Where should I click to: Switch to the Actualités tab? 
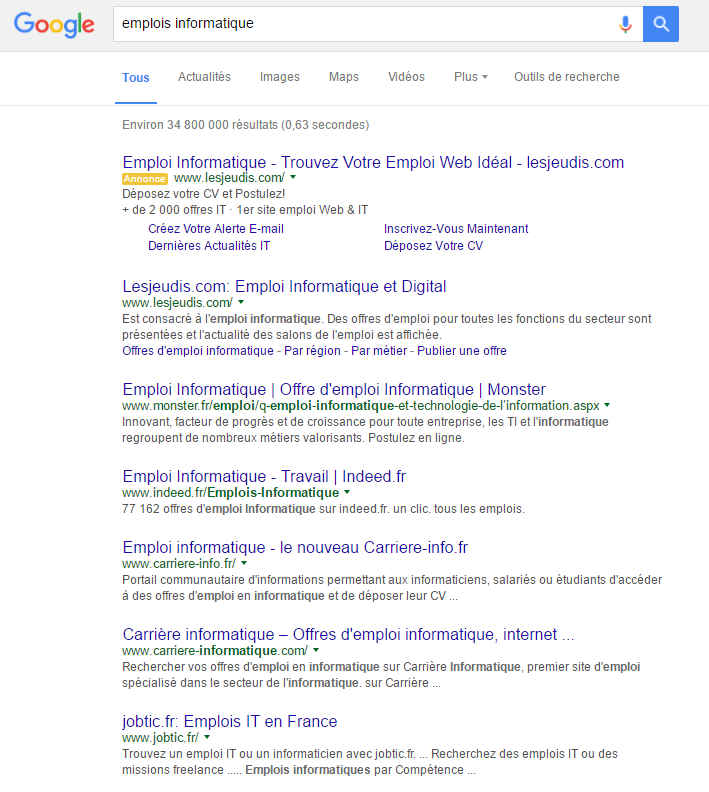pyautogui.click(x=204, y=77)
